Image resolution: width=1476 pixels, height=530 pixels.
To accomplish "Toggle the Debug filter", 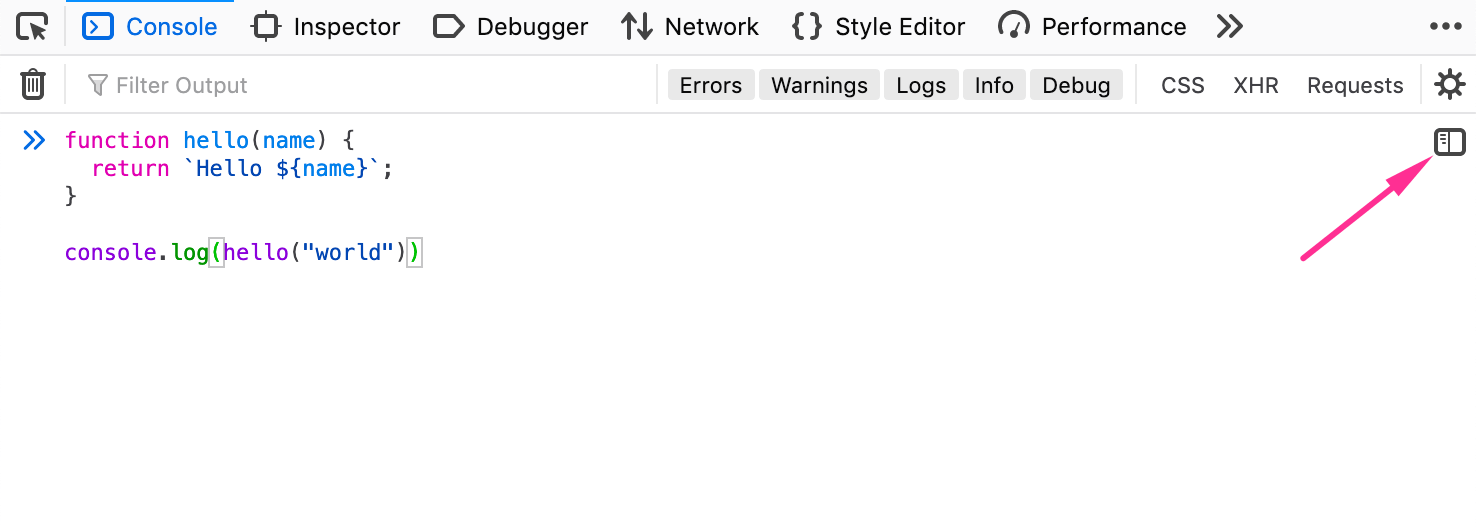I will tap(1076, 86).
